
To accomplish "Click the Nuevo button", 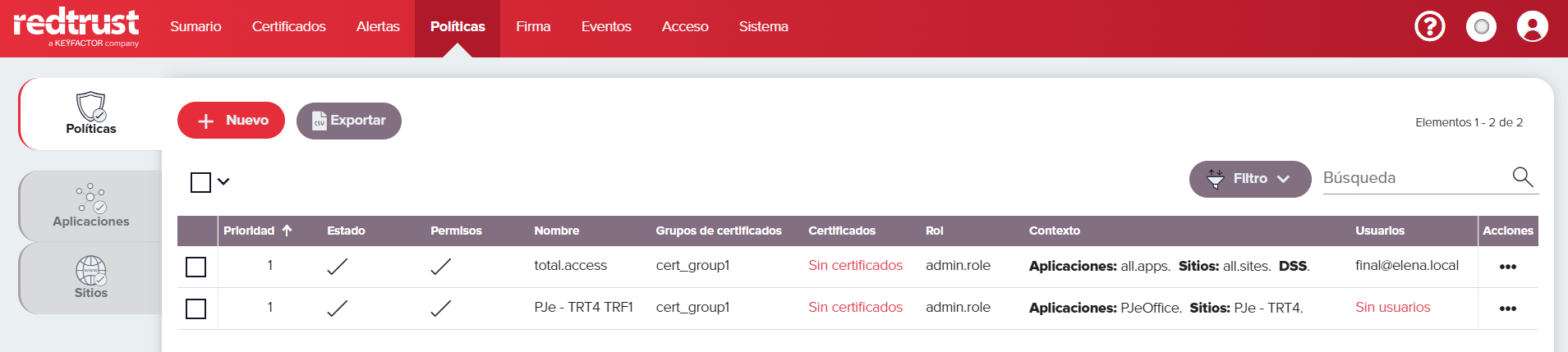I will 231,121.
